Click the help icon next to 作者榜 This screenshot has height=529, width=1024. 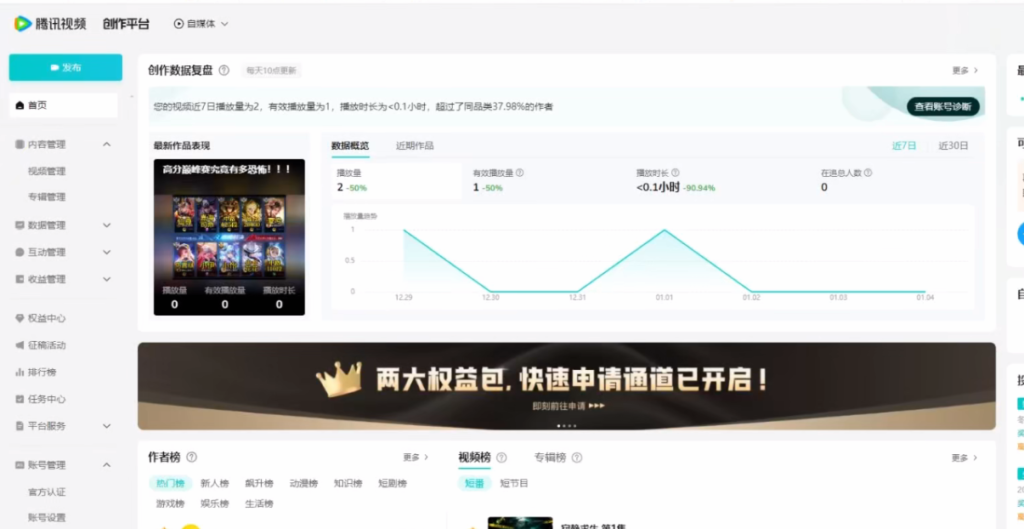[191, 458]
